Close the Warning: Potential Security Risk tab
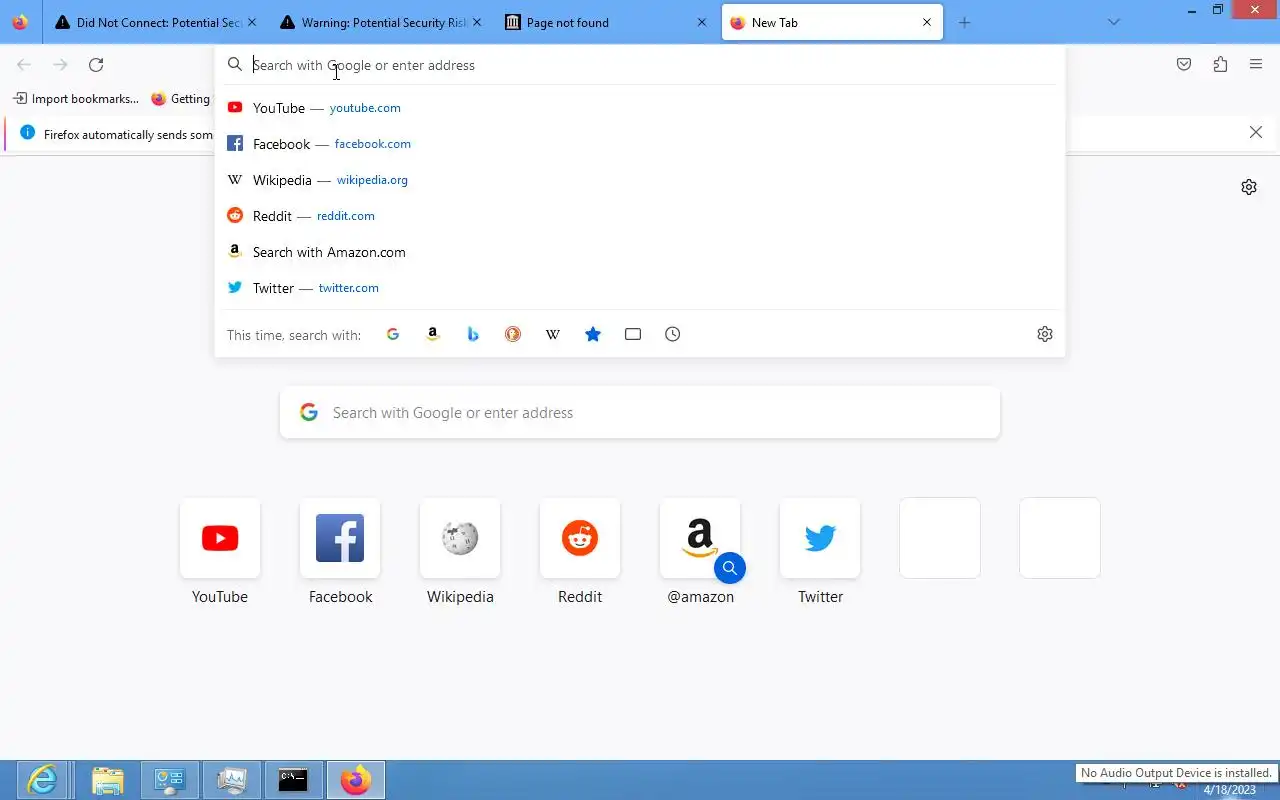This screenshot has width=1280, height=800. [x=476, y=22]
